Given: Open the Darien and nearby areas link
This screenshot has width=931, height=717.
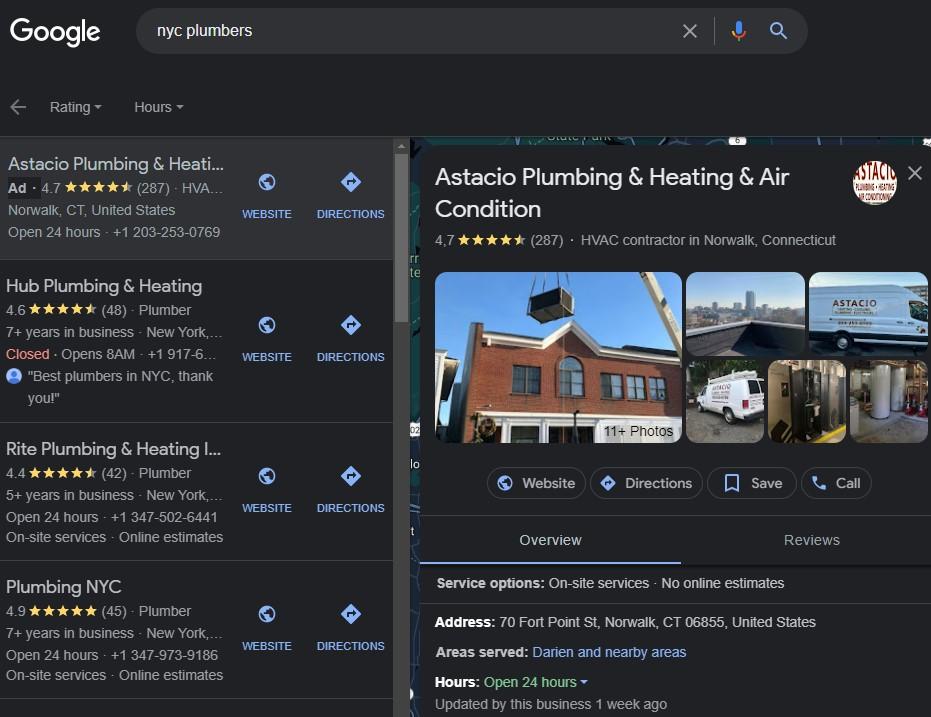Looking at the screenshot, I should click(x=609, y=652).
